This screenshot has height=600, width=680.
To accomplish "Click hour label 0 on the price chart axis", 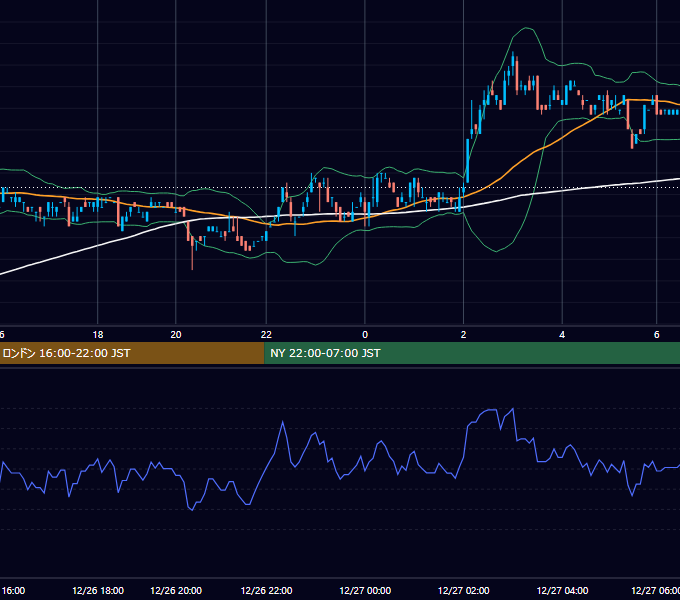I will [365, 335].
